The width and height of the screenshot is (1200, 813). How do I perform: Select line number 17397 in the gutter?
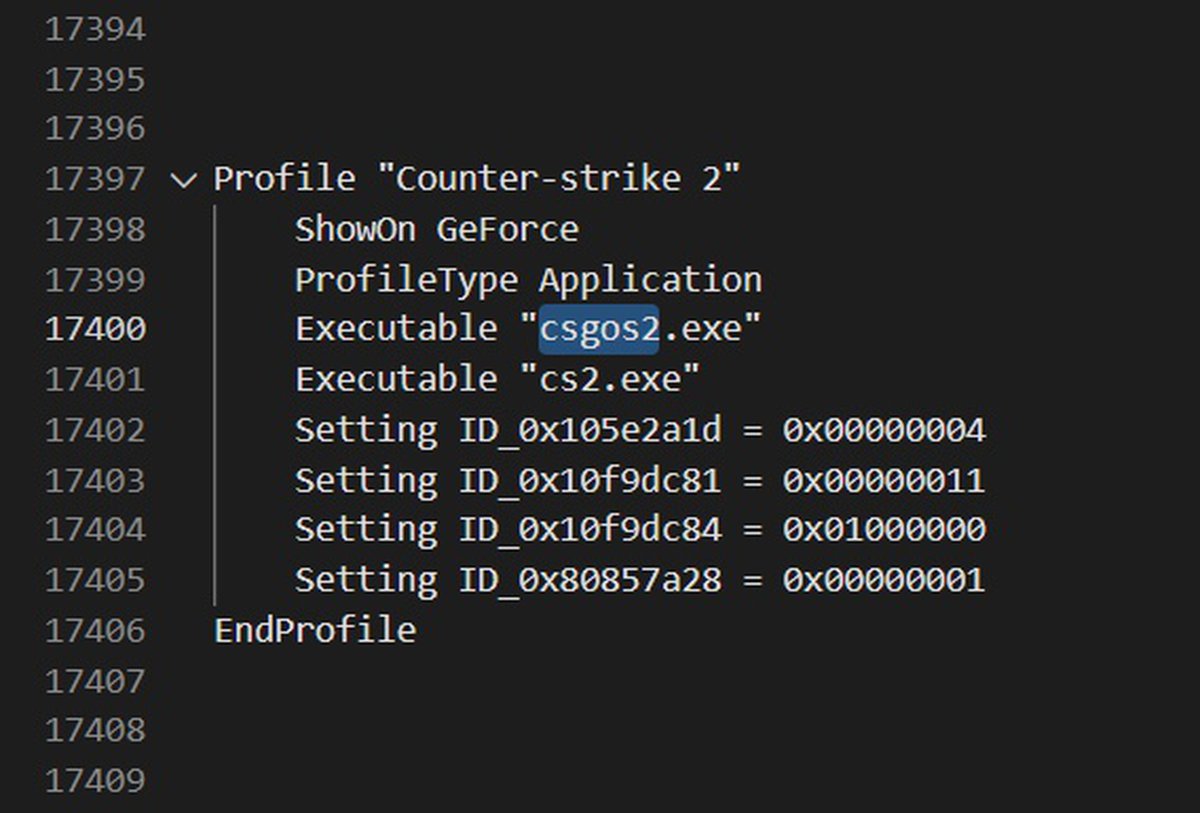(96, 180)
